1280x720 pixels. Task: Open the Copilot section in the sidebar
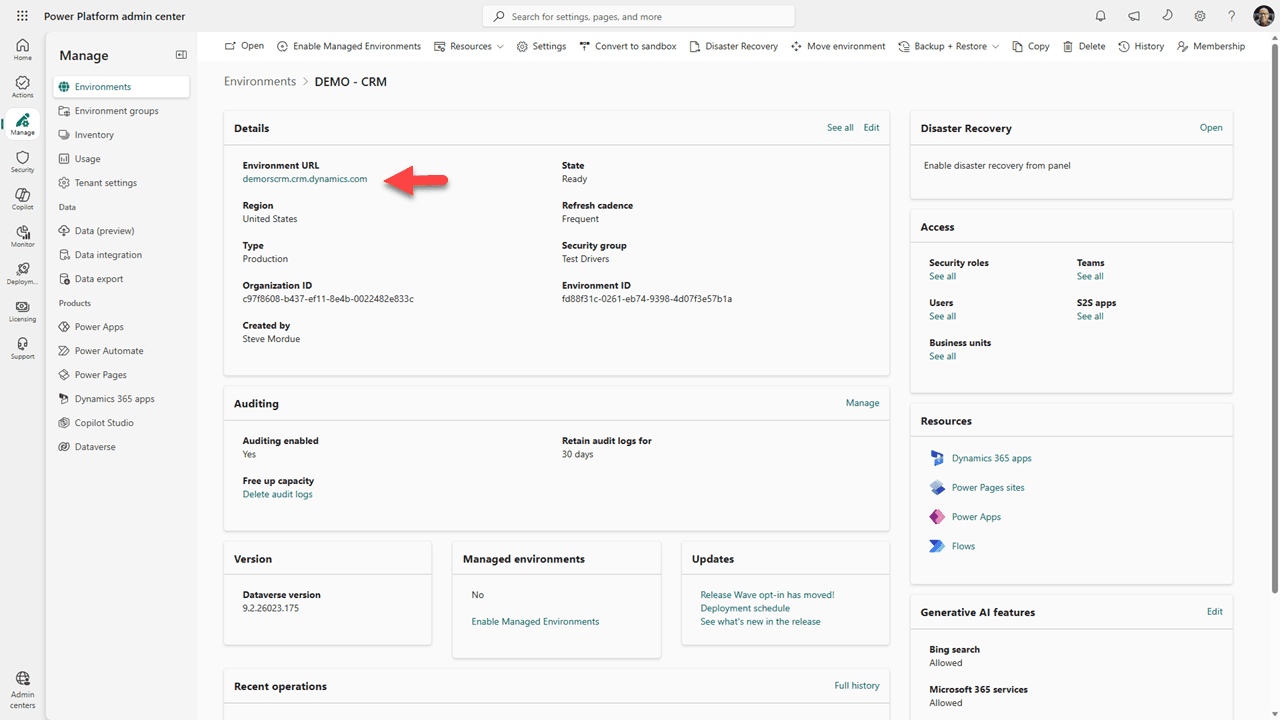click(x=22, y=198)
